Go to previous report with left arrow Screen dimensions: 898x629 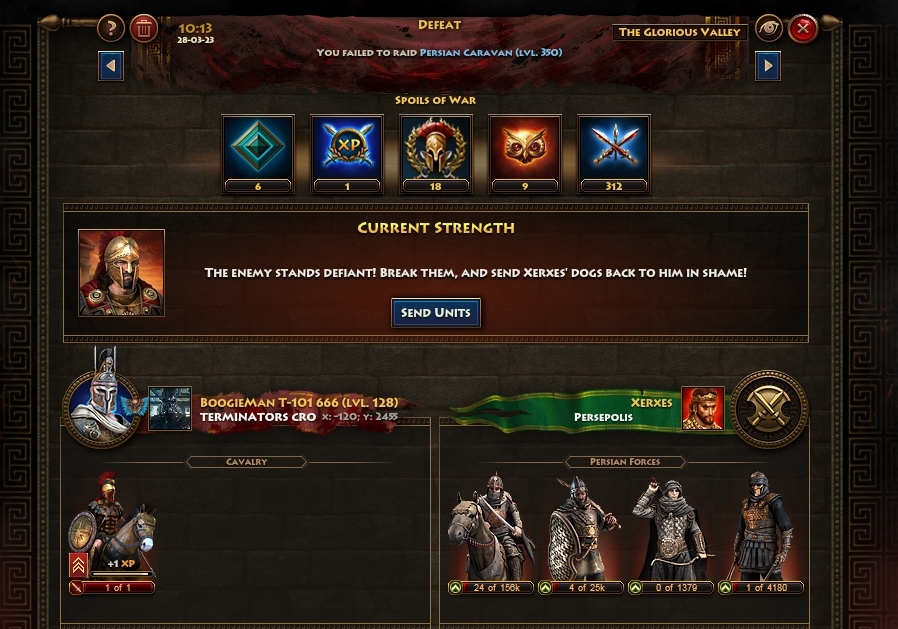(111, 66)
